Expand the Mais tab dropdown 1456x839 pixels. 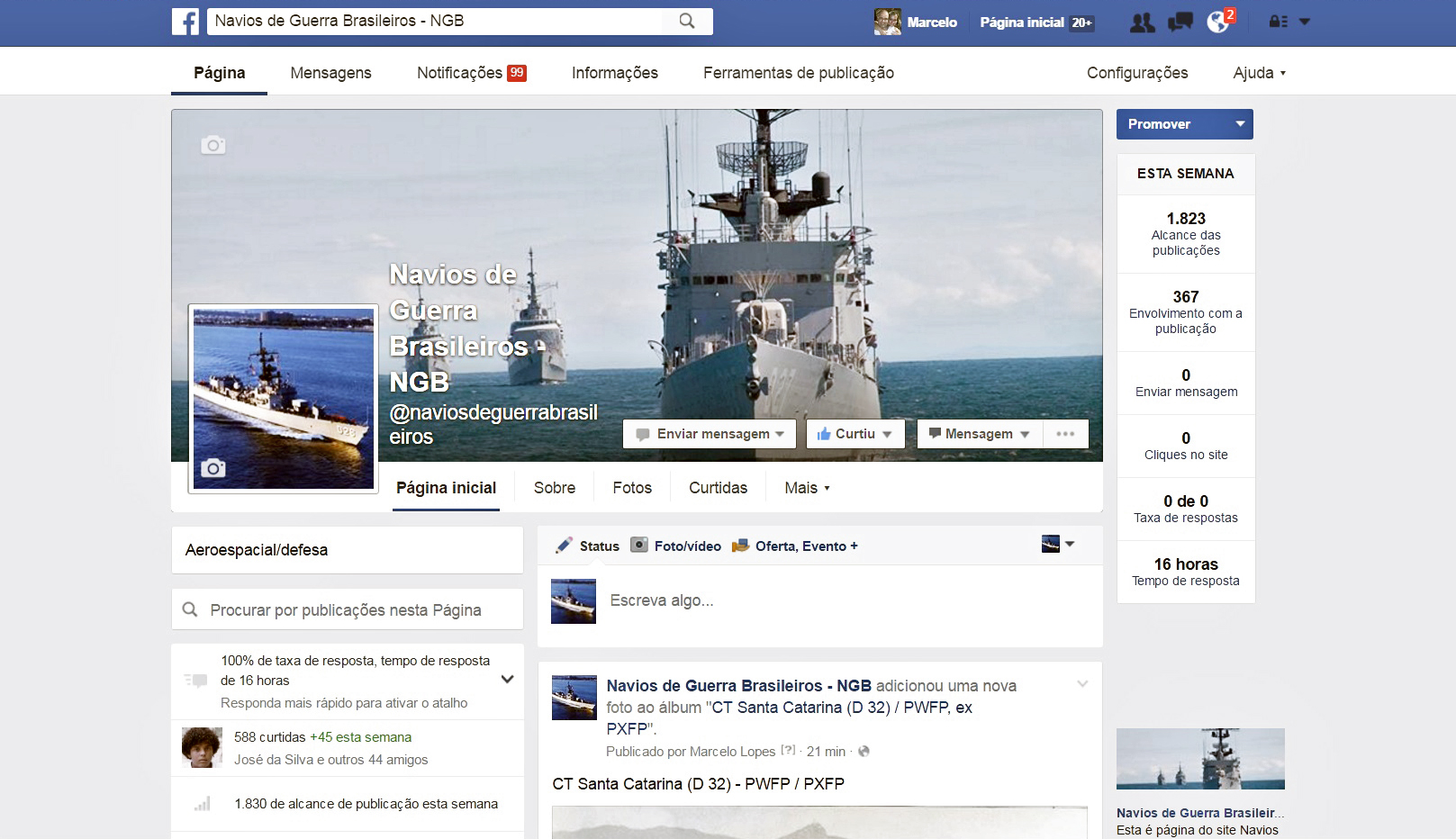pyautogui.click(x=808, y=488)
